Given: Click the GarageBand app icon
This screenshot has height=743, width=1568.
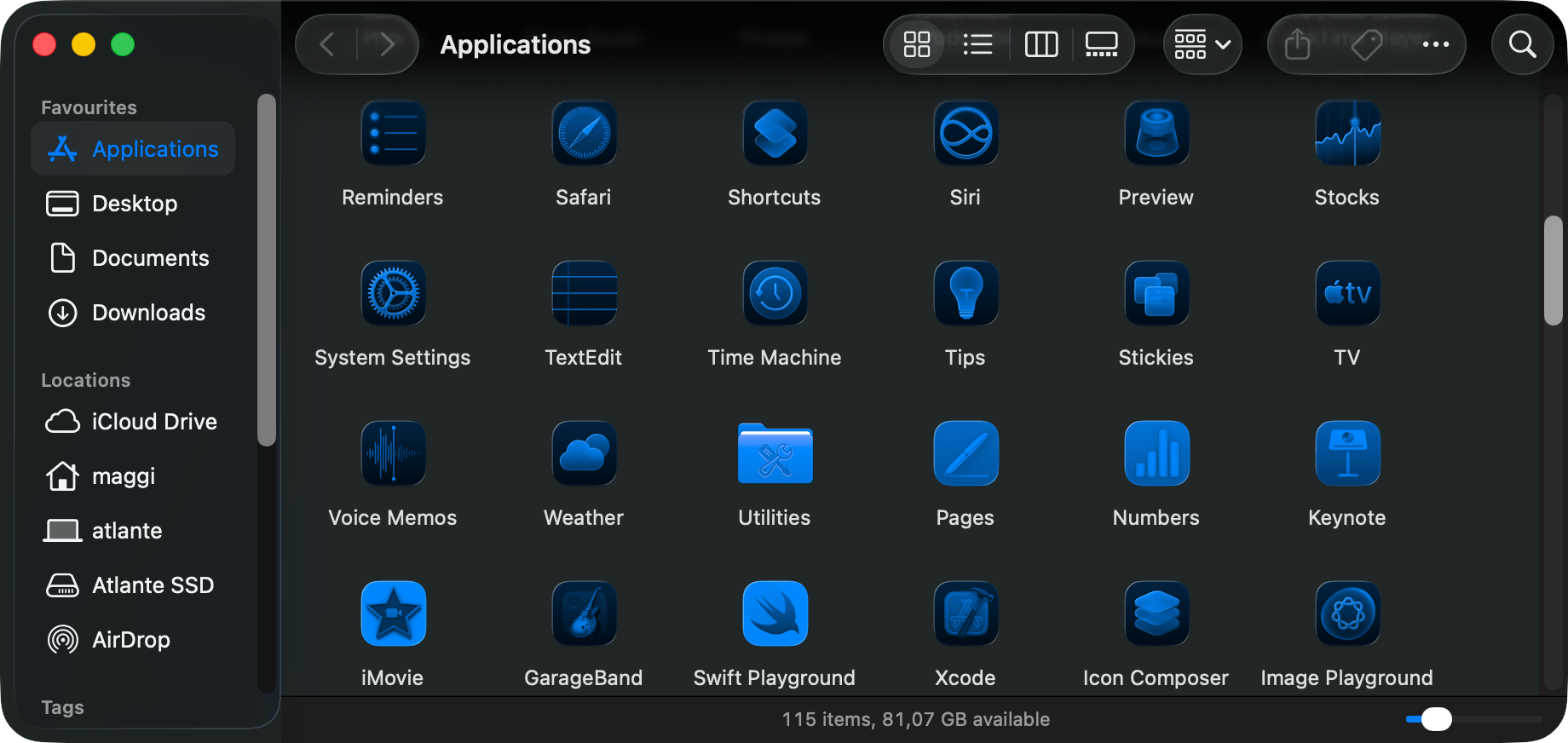Looking at the screenshot, I should pos(584,613).
